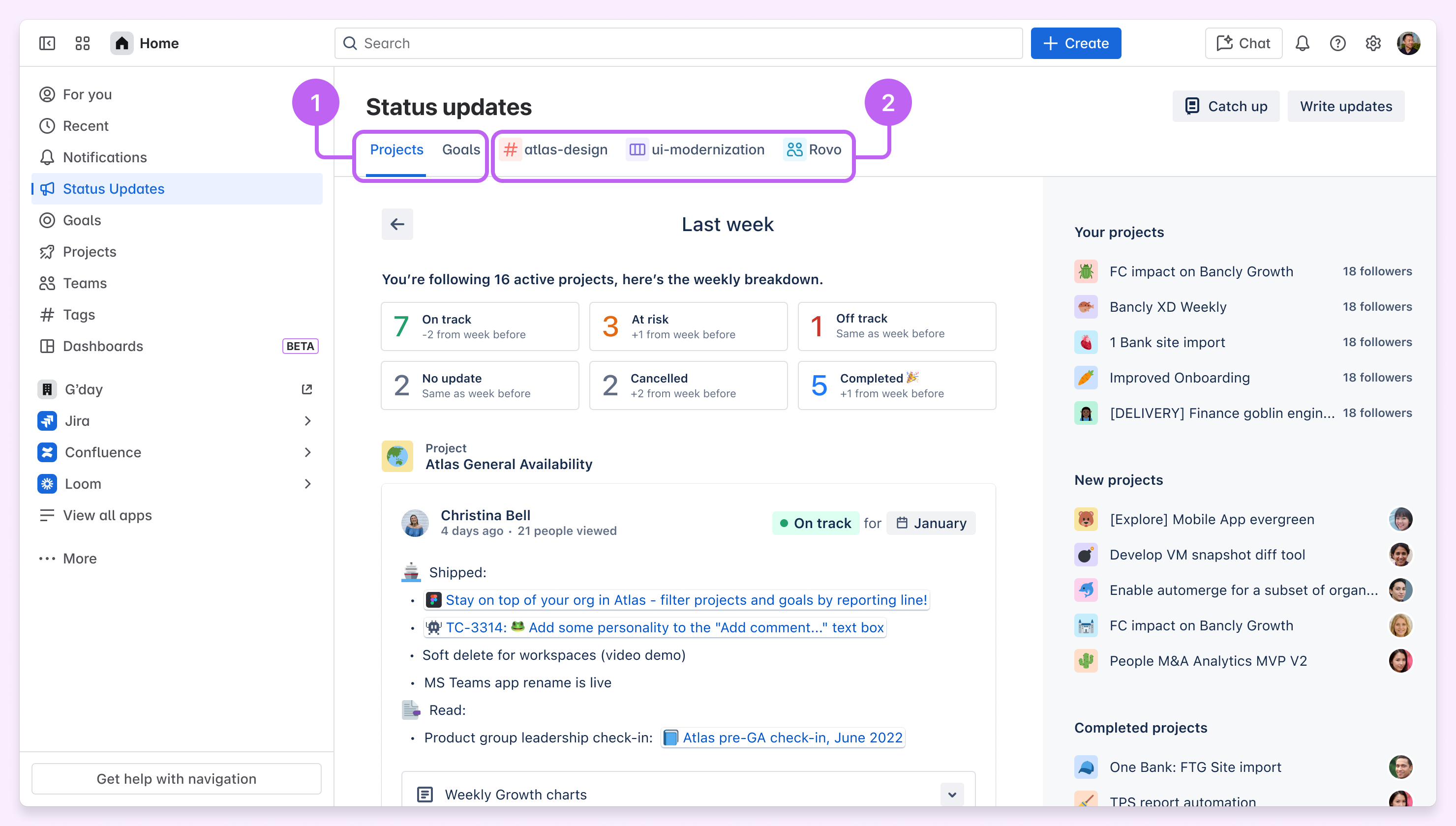Open Goals in the left sidebar
This screenshot has height=826, width=1456.
point(82,220)
